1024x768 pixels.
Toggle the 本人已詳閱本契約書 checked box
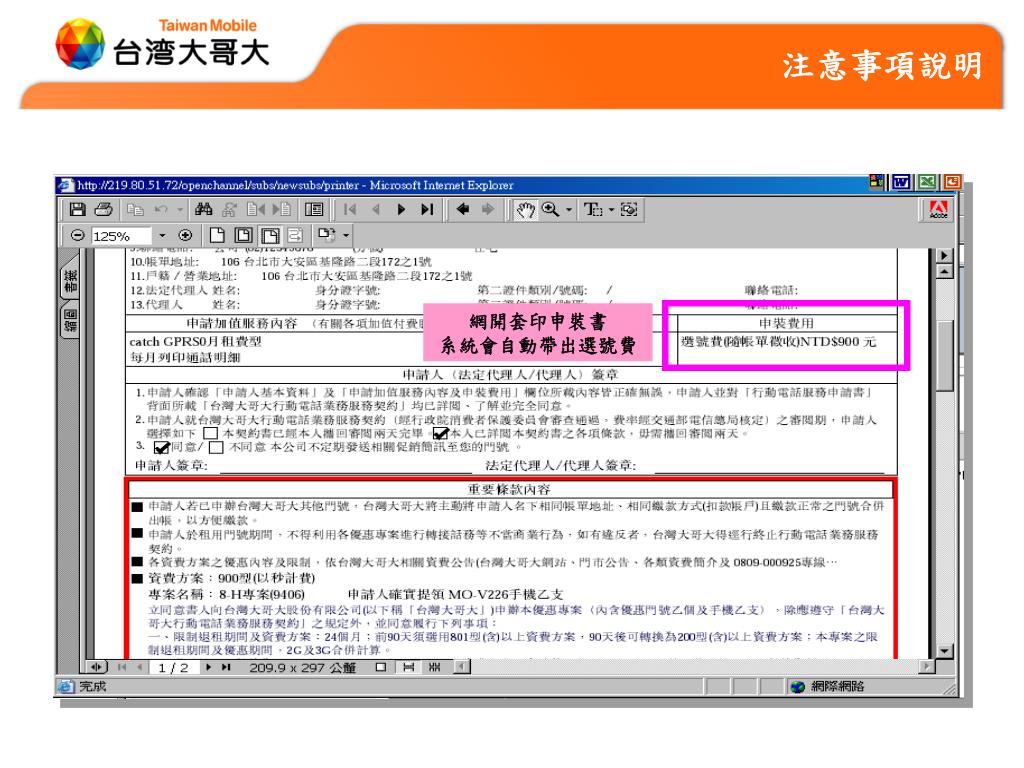pyautogui.click(x=441, y=432)
